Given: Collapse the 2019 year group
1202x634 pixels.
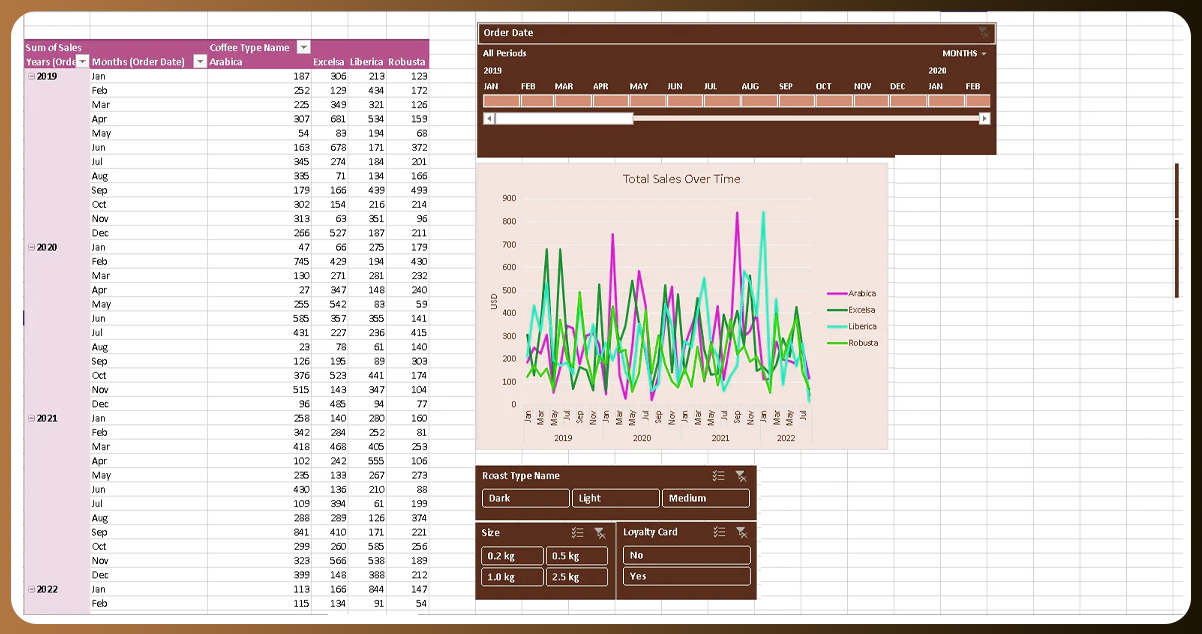Looking at the screenshot, I should pos(31,76).
